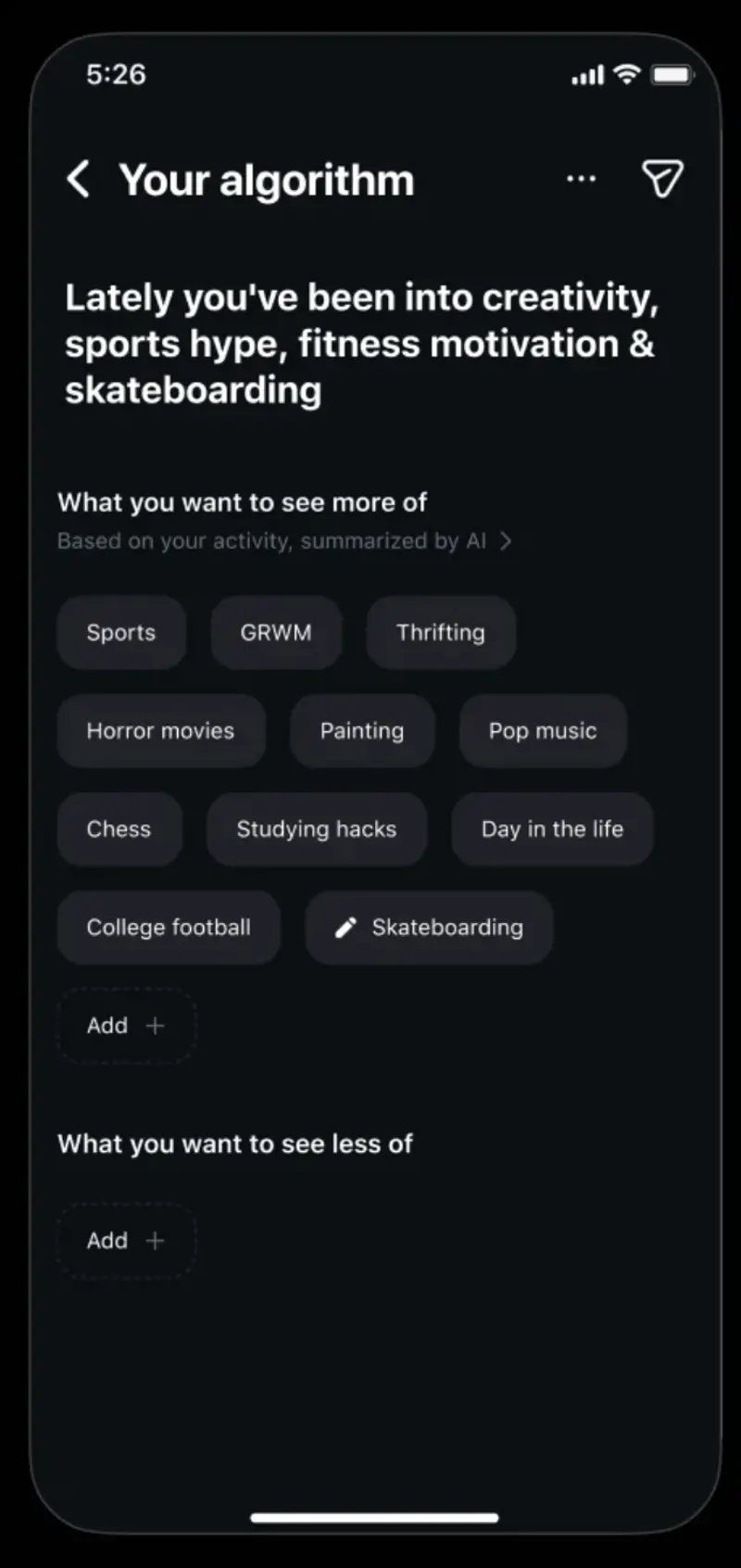Tap the Horror movies chip
741x1568 pixels.
(x=161, y=731)
